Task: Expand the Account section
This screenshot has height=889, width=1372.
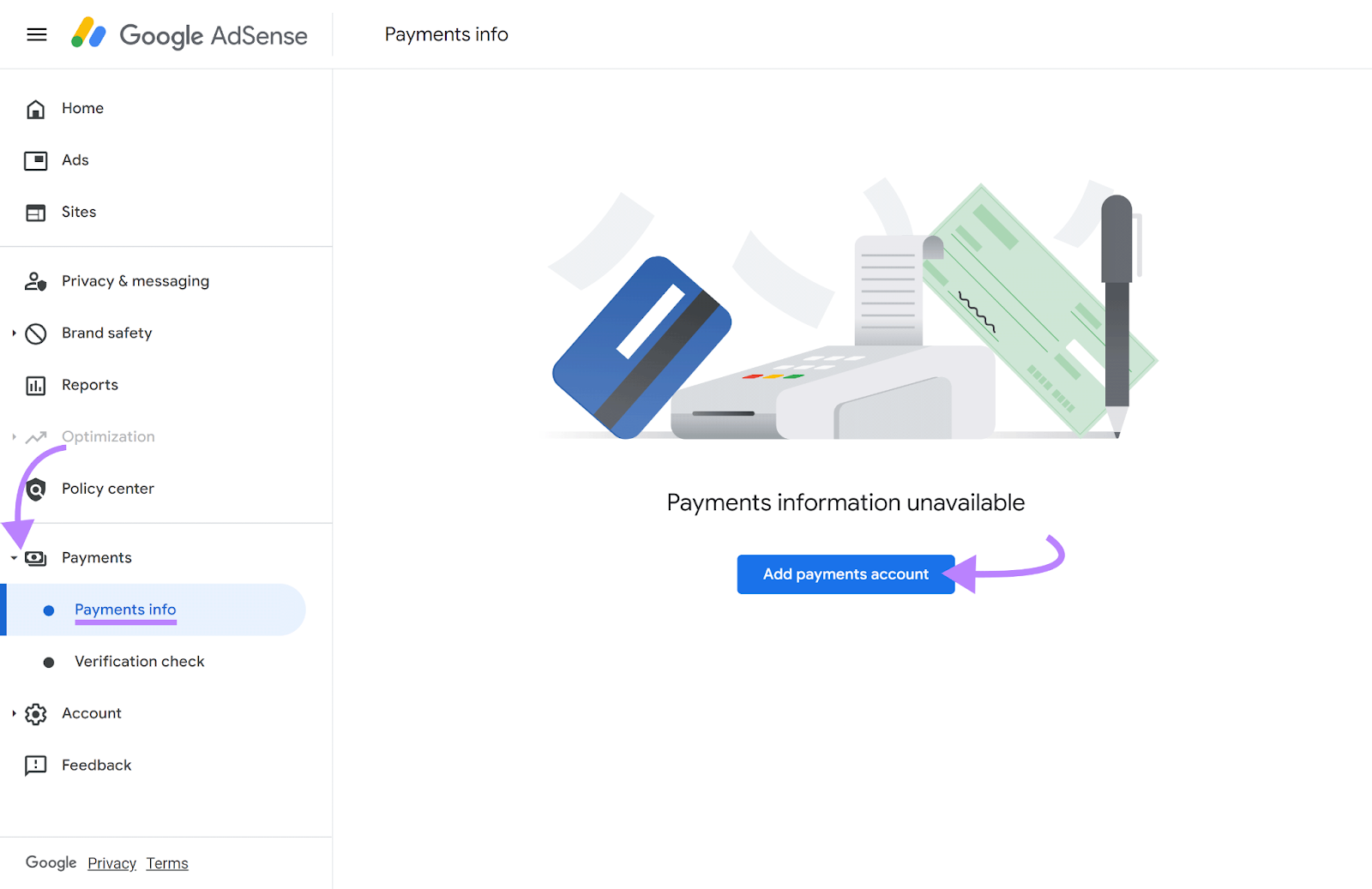Action: click(14, 713)
